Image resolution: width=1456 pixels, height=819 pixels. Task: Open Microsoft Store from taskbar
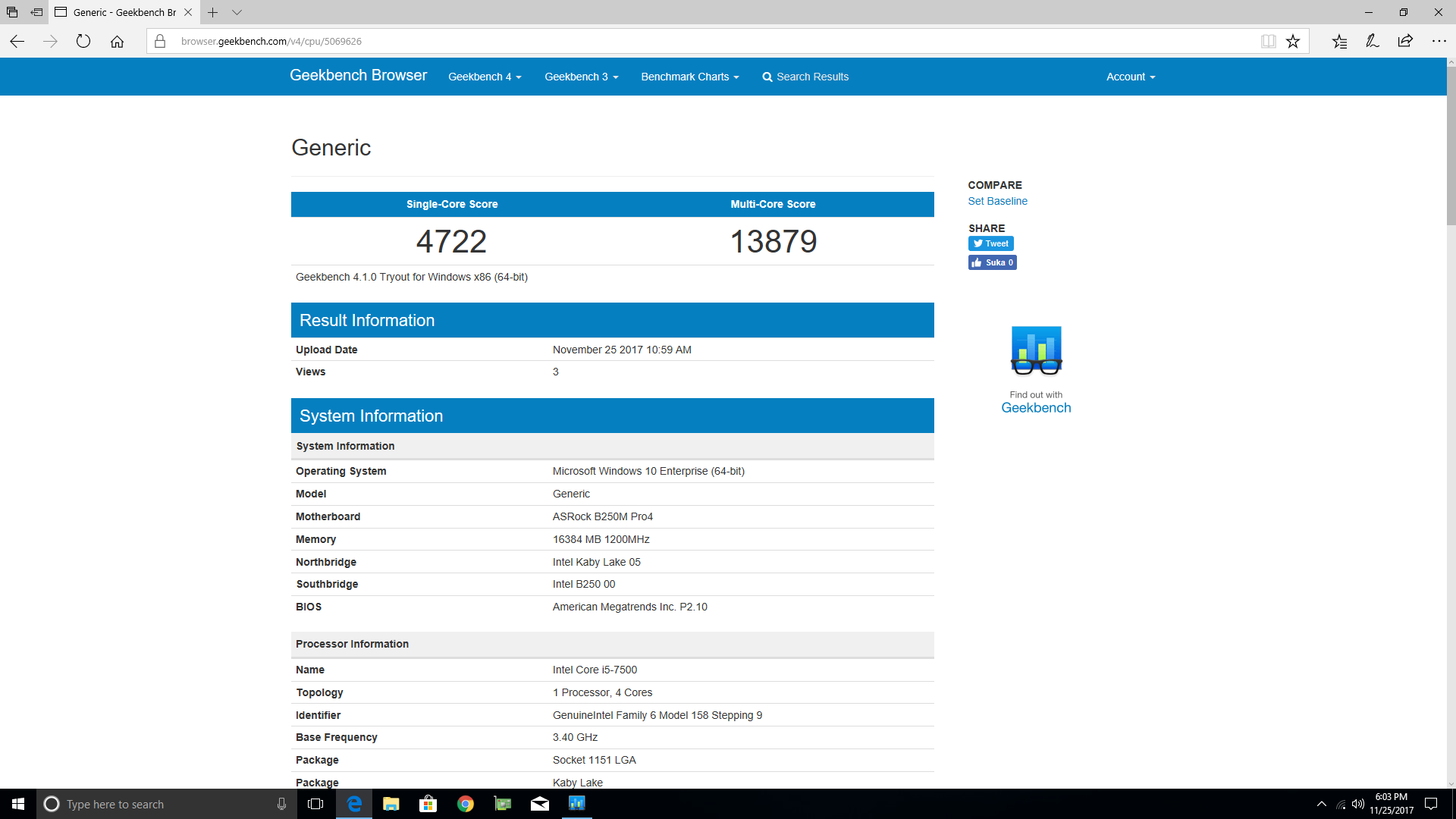[x=428, y=804]
